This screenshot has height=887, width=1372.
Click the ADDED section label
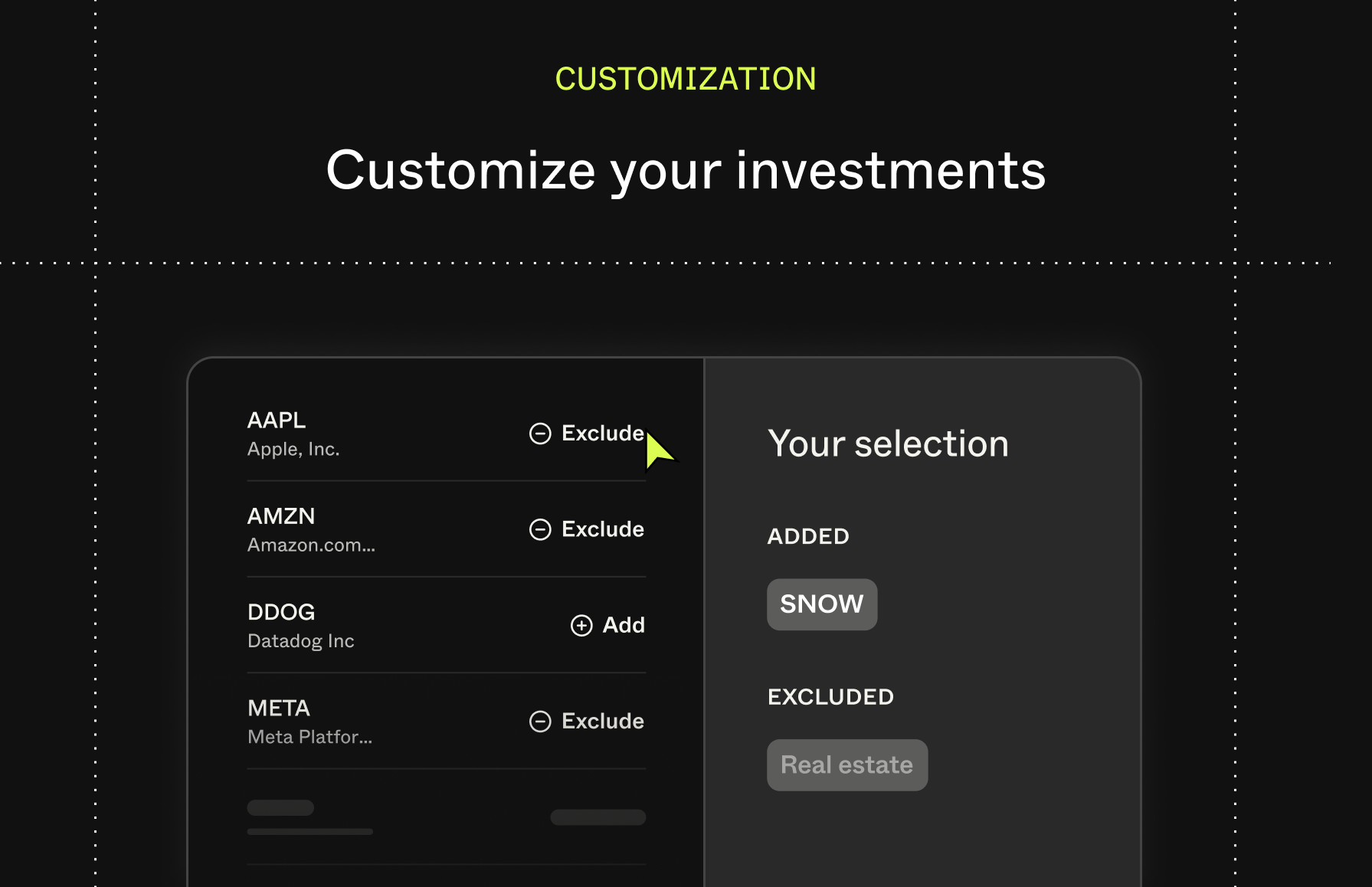point(808,536)
